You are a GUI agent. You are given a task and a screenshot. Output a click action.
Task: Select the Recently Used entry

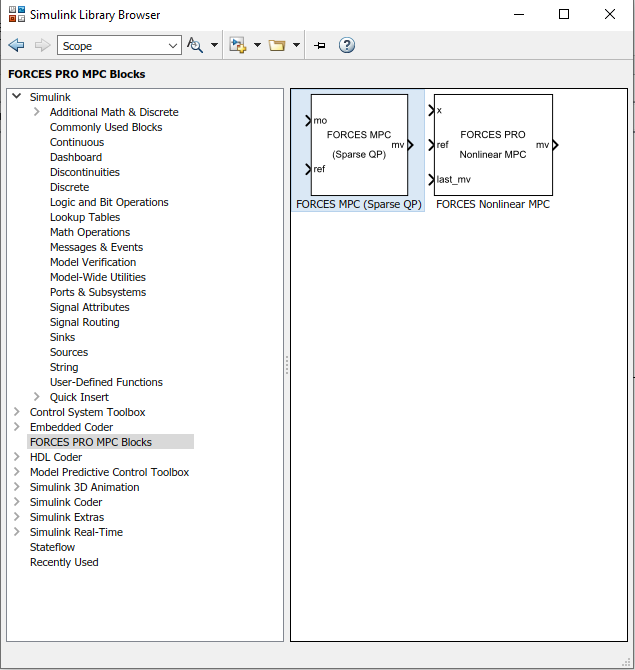pos(64,561)
